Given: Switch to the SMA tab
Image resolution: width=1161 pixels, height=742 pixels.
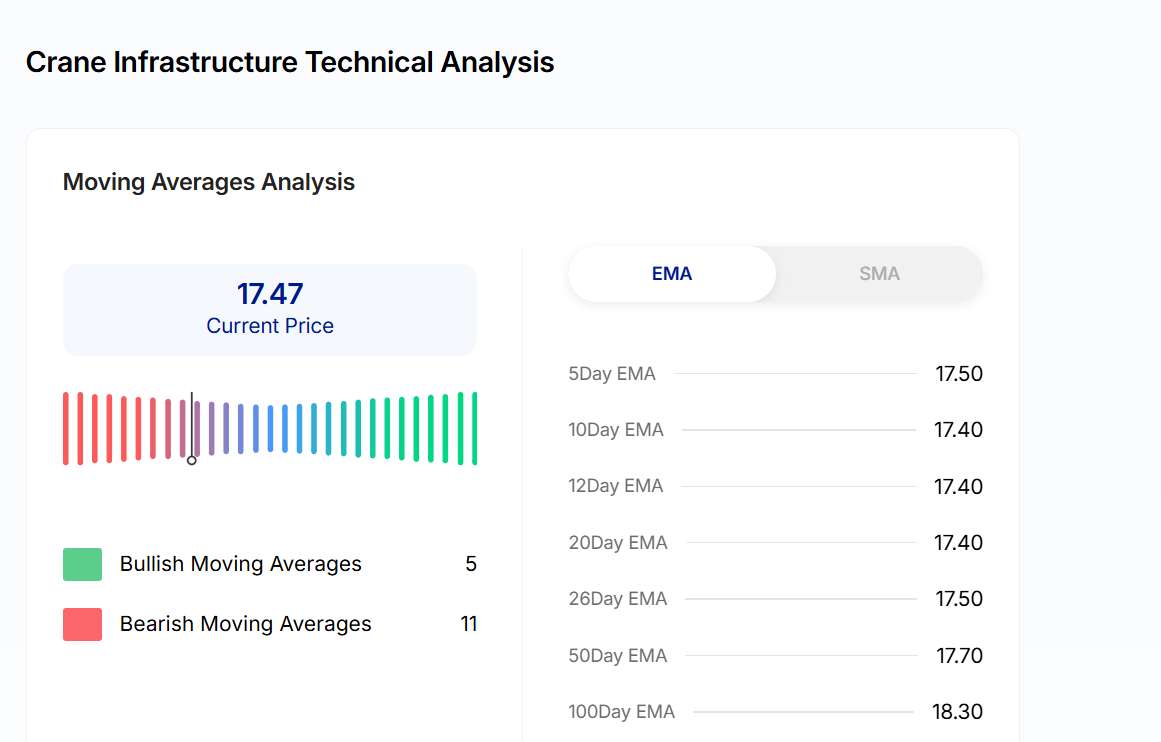Looking at the screenshot, I should click(879, 274).
